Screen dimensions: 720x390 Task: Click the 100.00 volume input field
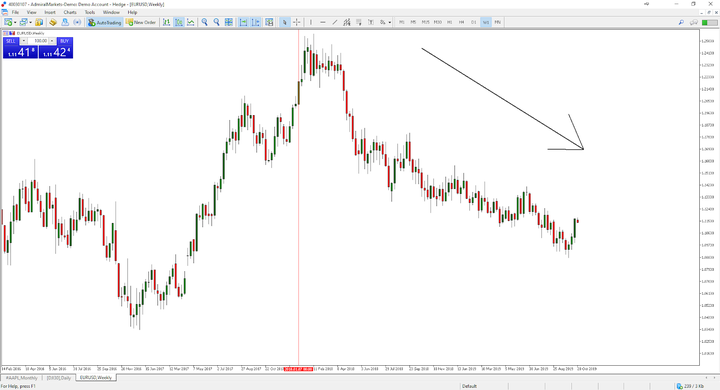(x=38, y=41)
